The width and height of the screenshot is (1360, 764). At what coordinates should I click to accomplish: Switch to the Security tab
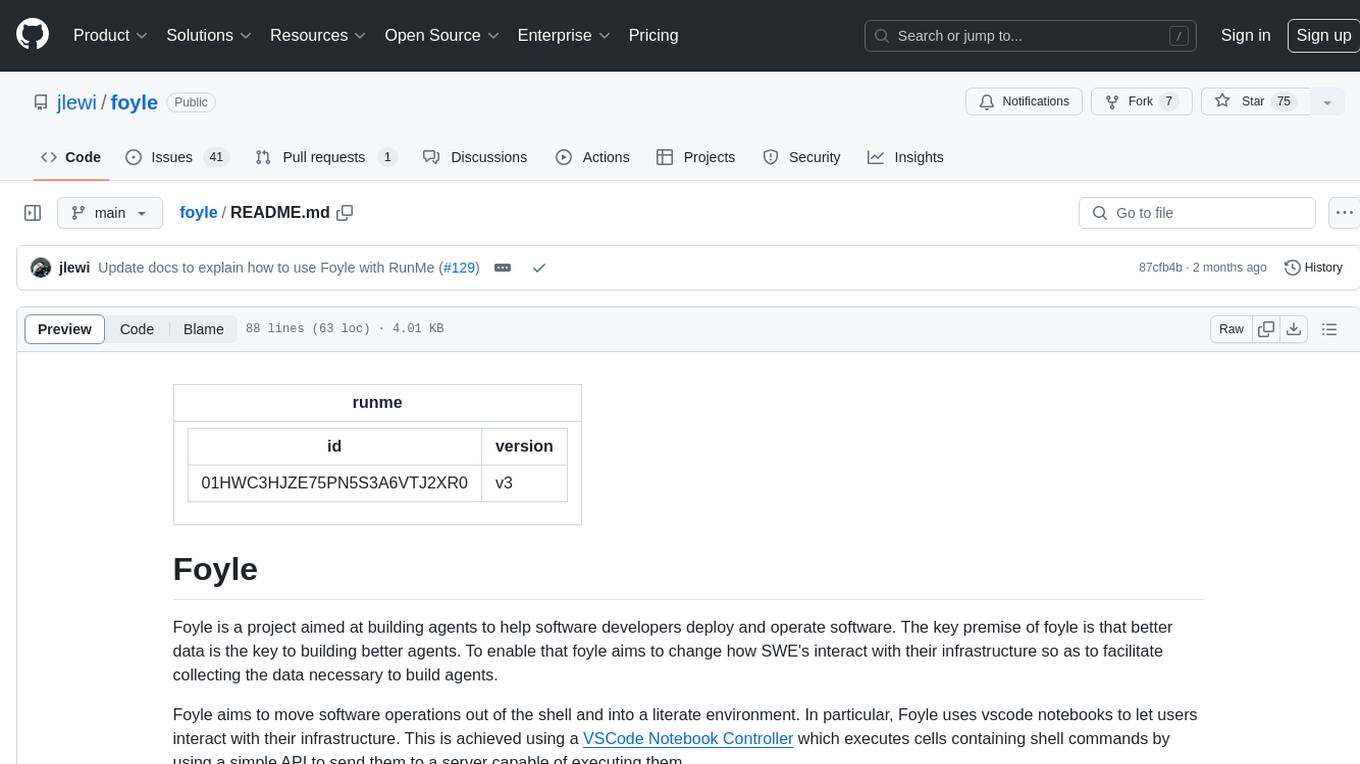pyautogui.click(x=802, y=157)
